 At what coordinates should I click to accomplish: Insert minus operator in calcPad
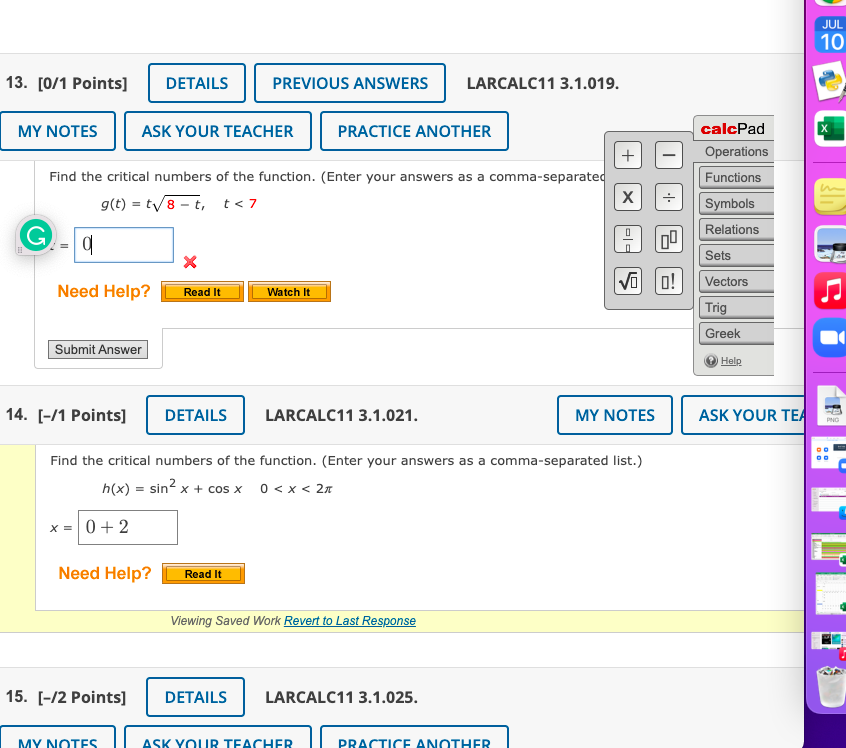click(x=668, y=155)
